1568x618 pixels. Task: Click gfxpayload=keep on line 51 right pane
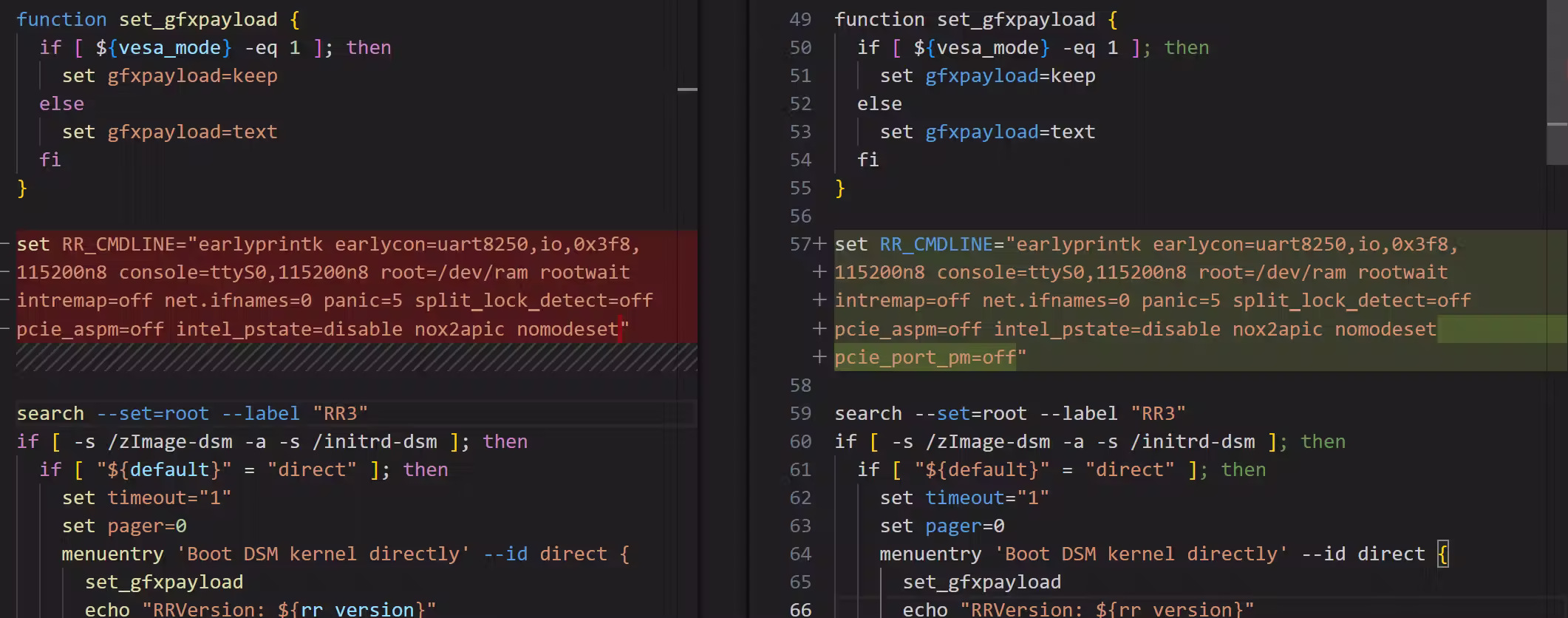click(x=1009, y=75)
